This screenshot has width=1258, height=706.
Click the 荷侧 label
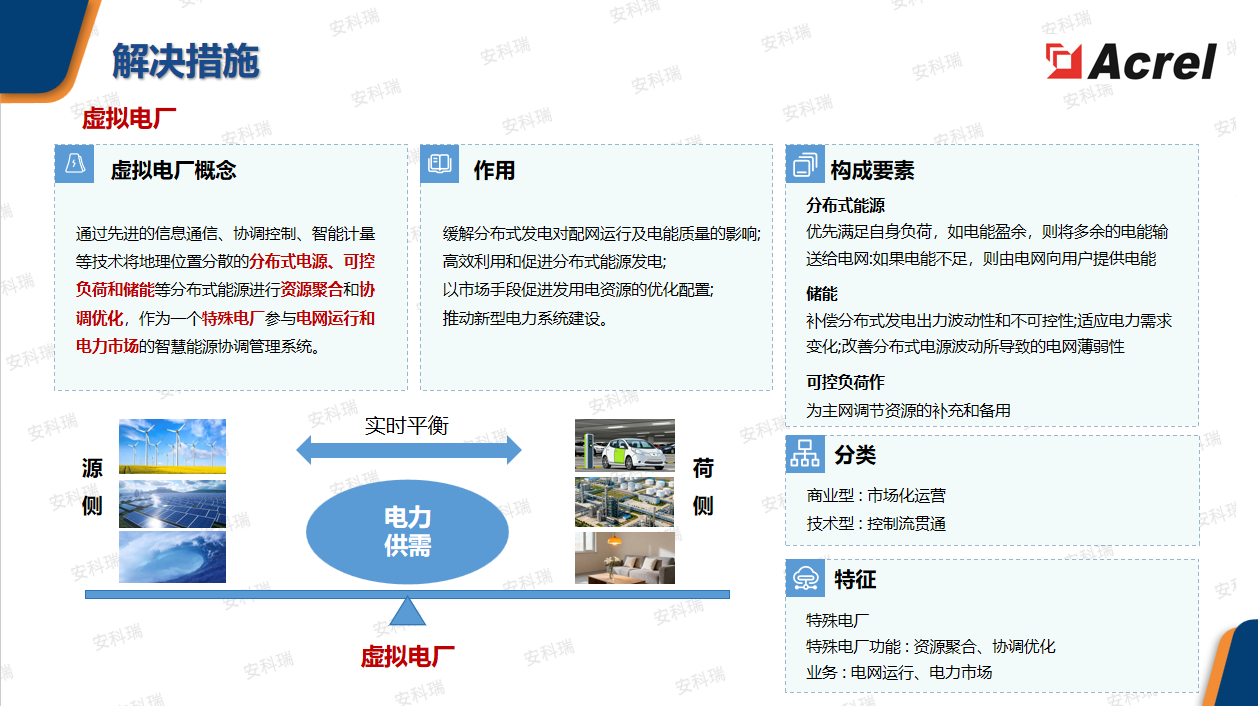point(703,487)
